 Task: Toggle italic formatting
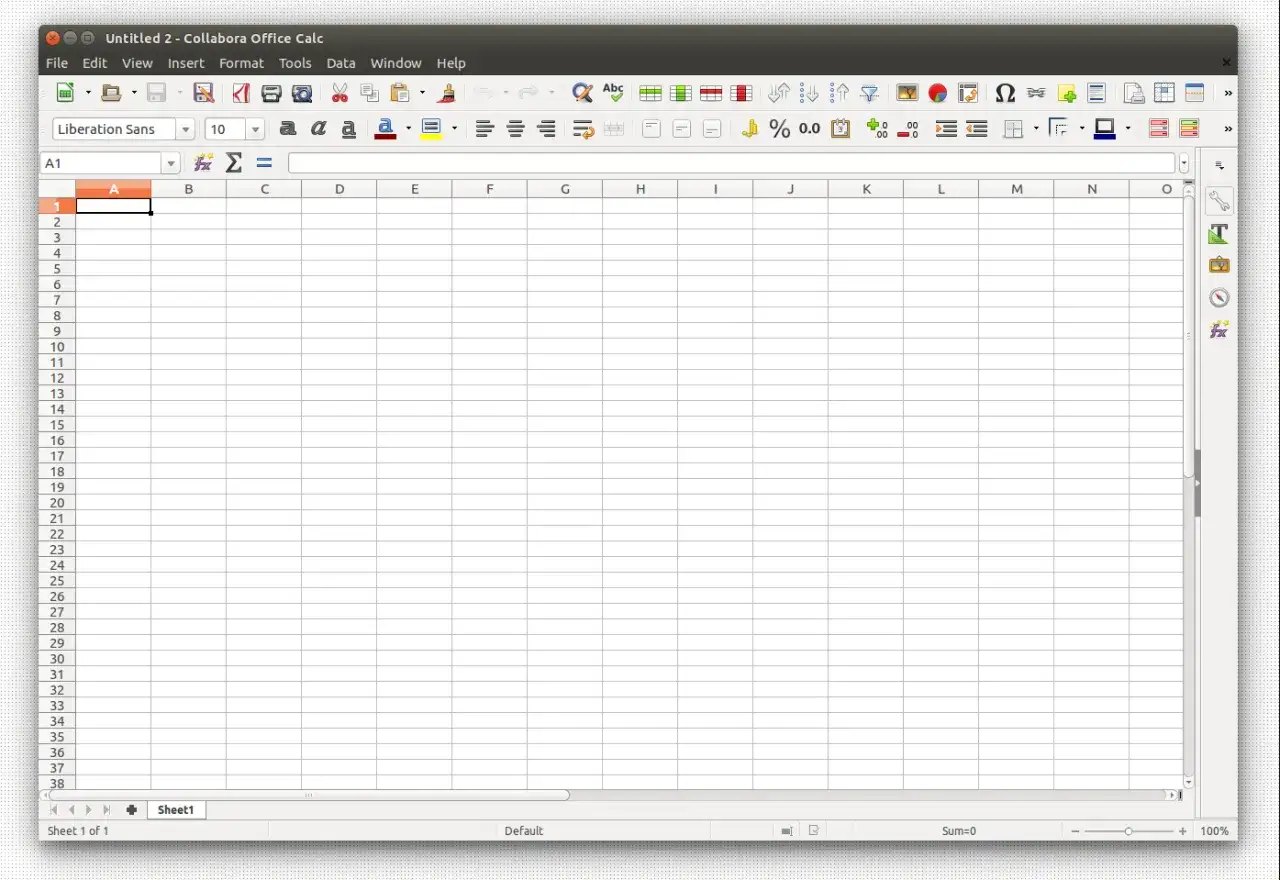pyautogui.click(x=318, y=128)
